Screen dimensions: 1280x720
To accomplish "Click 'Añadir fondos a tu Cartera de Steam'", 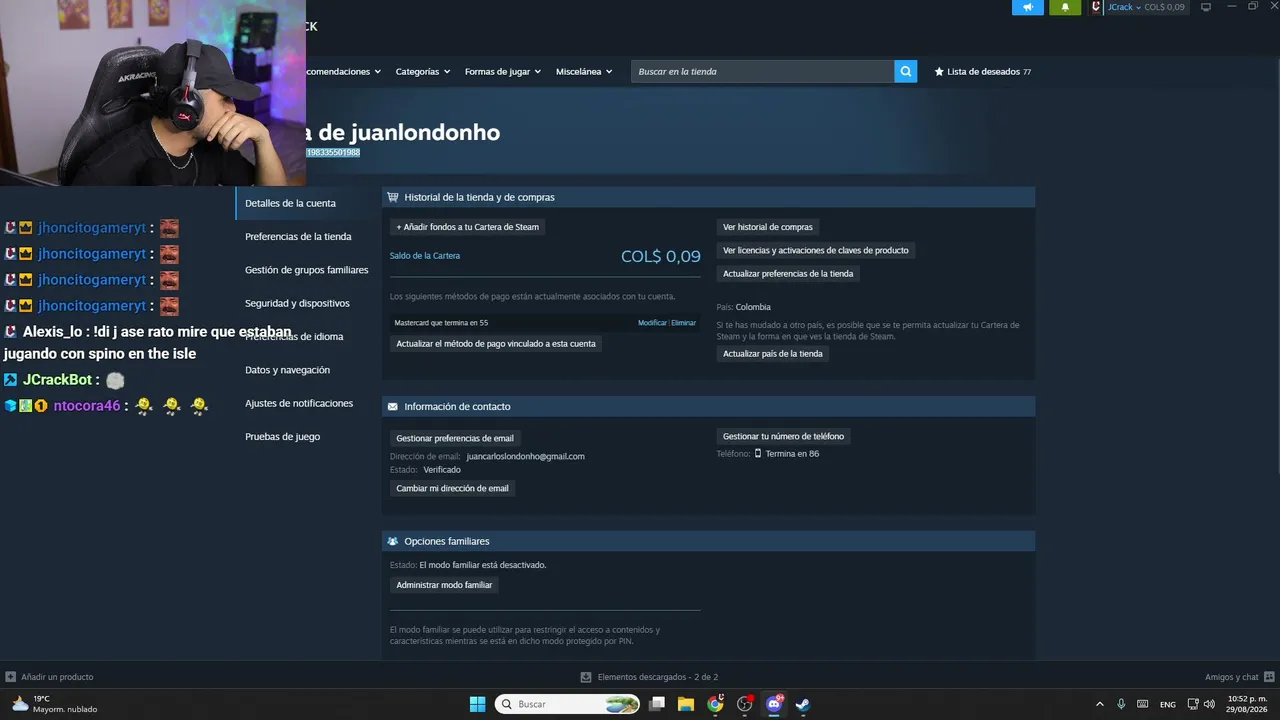I will point(467,227).
